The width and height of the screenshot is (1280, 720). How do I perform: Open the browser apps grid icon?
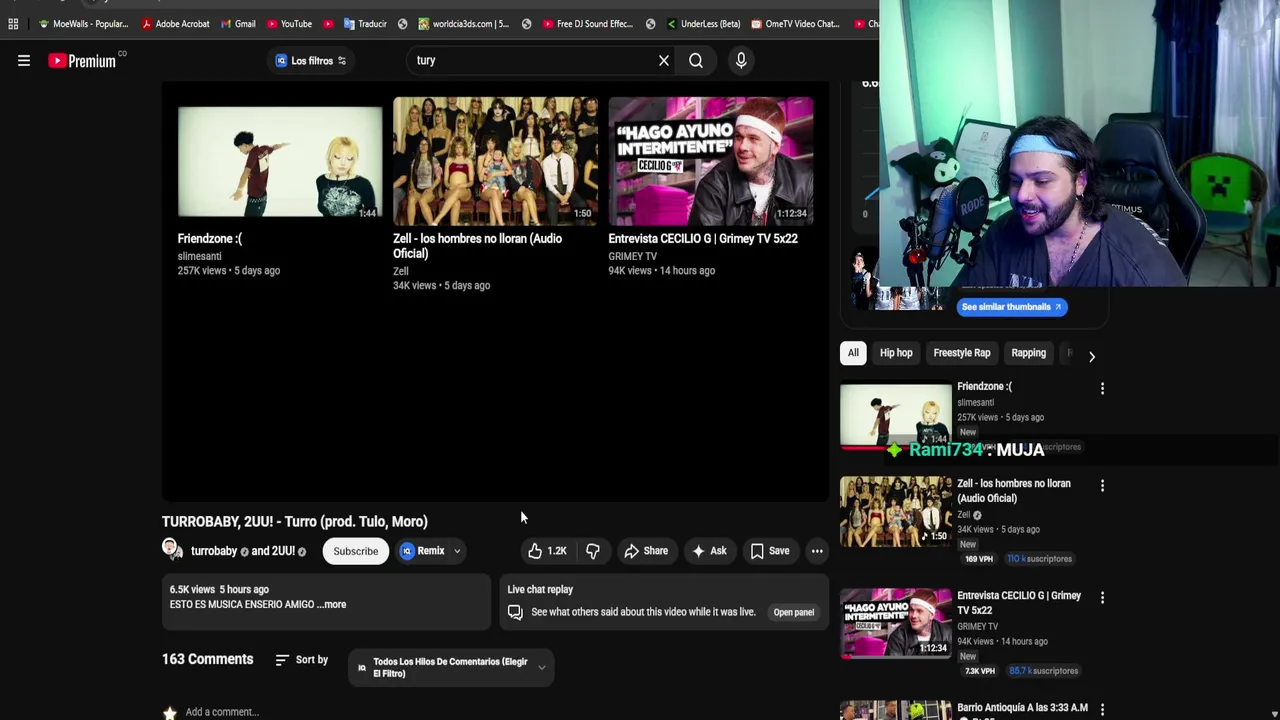[x=13, y=24]
